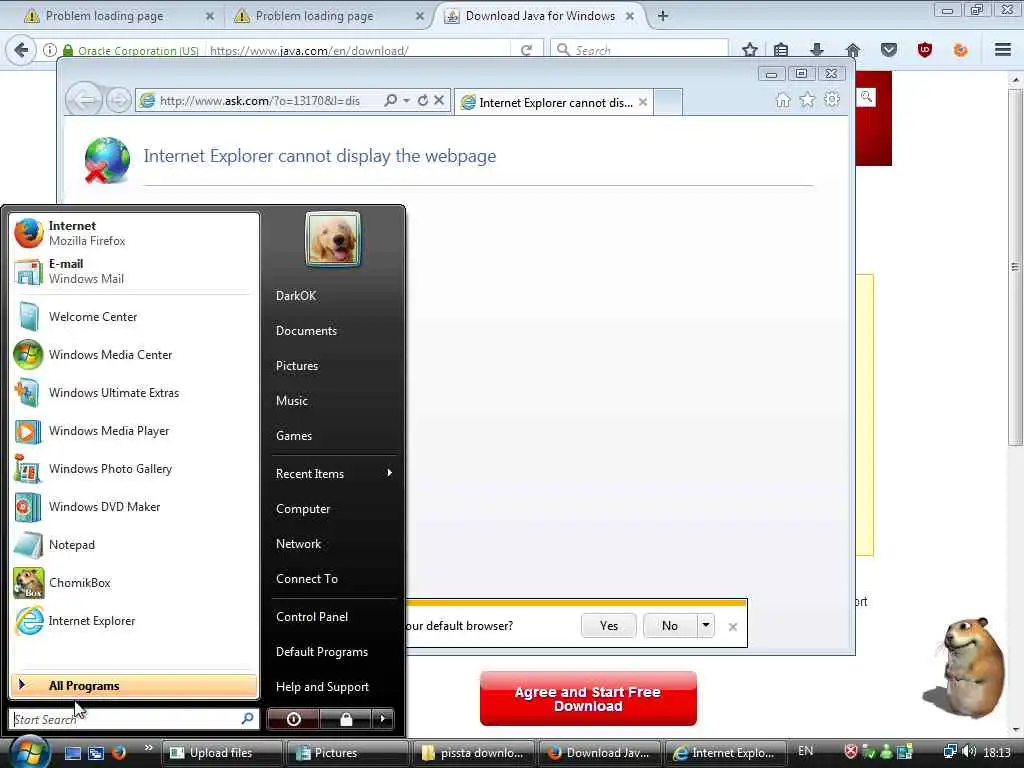Launch Windows Mail from Start menu
Screen dimensions: 1024x768
(x=134, y=271)
